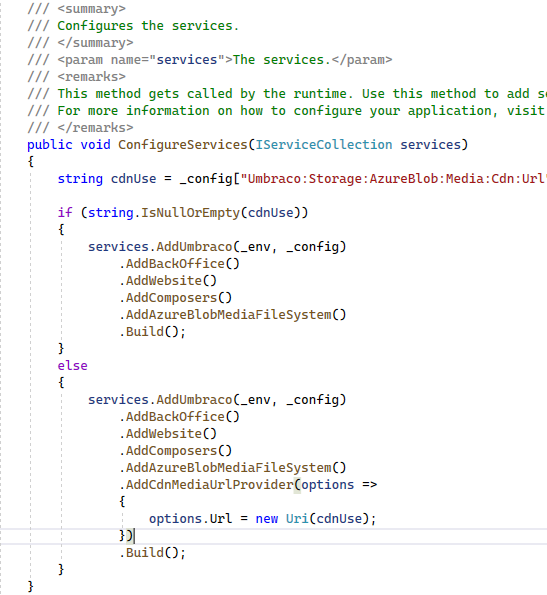This screenshot has width=547, height=595.
Task: Click the cdnUse variable declaration
Action: pyautogui.click(x=133, y=179)
